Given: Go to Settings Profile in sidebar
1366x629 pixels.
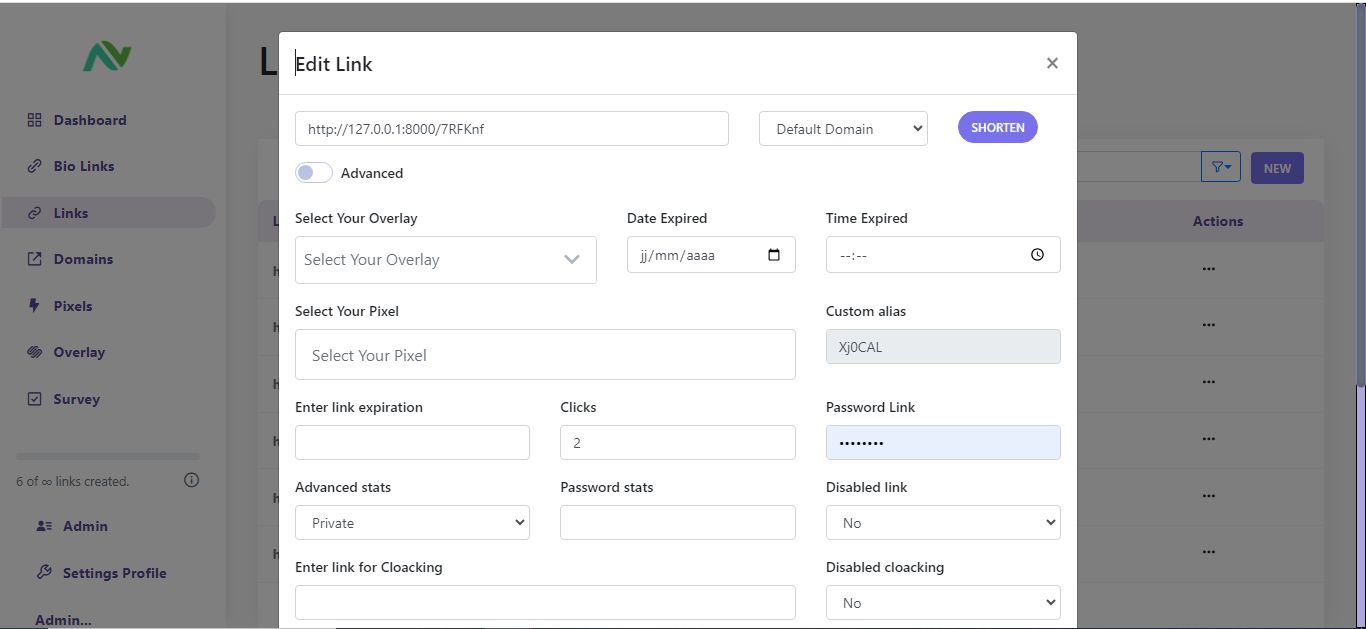Looking at the screenshot, I should (114, 573).
